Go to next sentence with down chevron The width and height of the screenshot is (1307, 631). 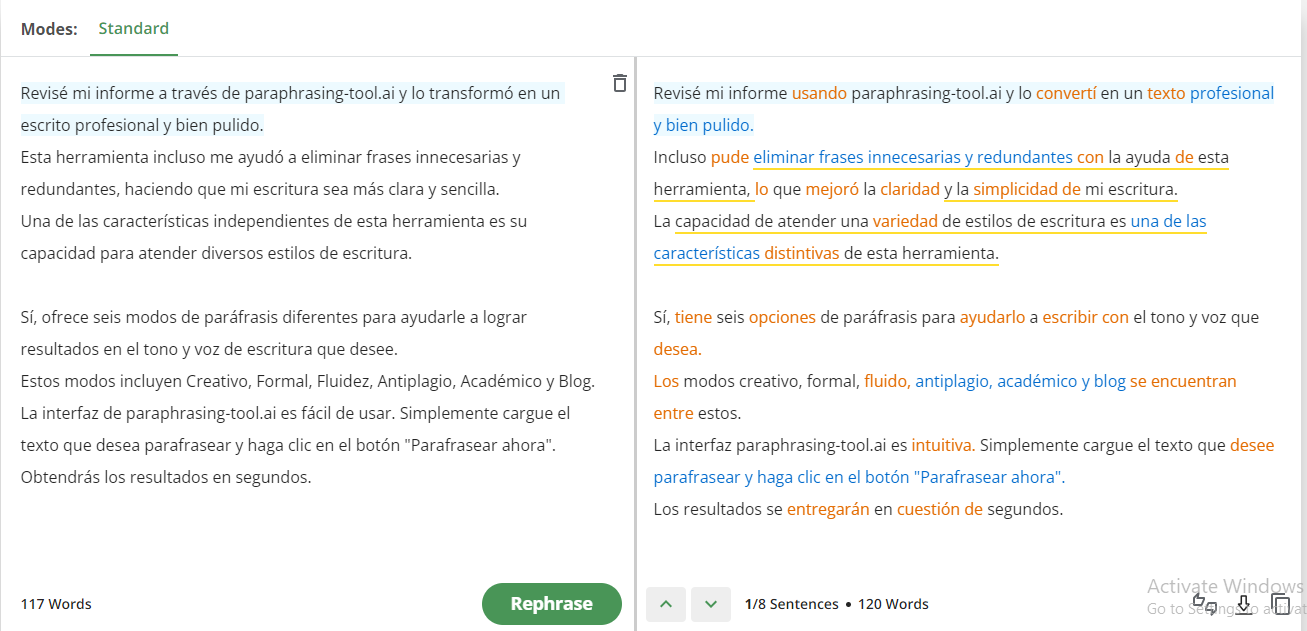pyautogui.click(x=711, y=604)
